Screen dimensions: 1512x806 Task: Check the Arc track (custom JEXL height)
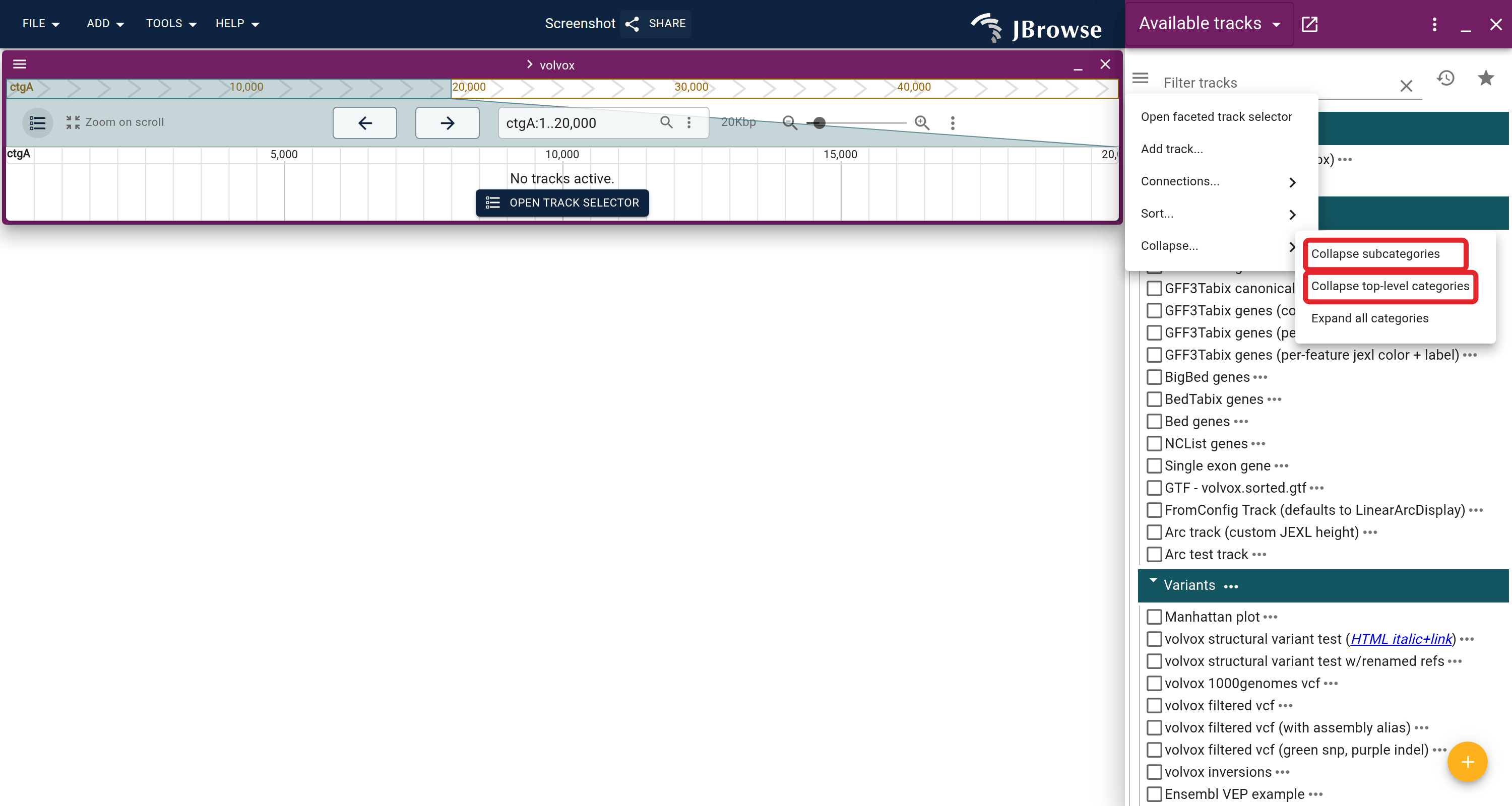click(x=1154, y=532)
